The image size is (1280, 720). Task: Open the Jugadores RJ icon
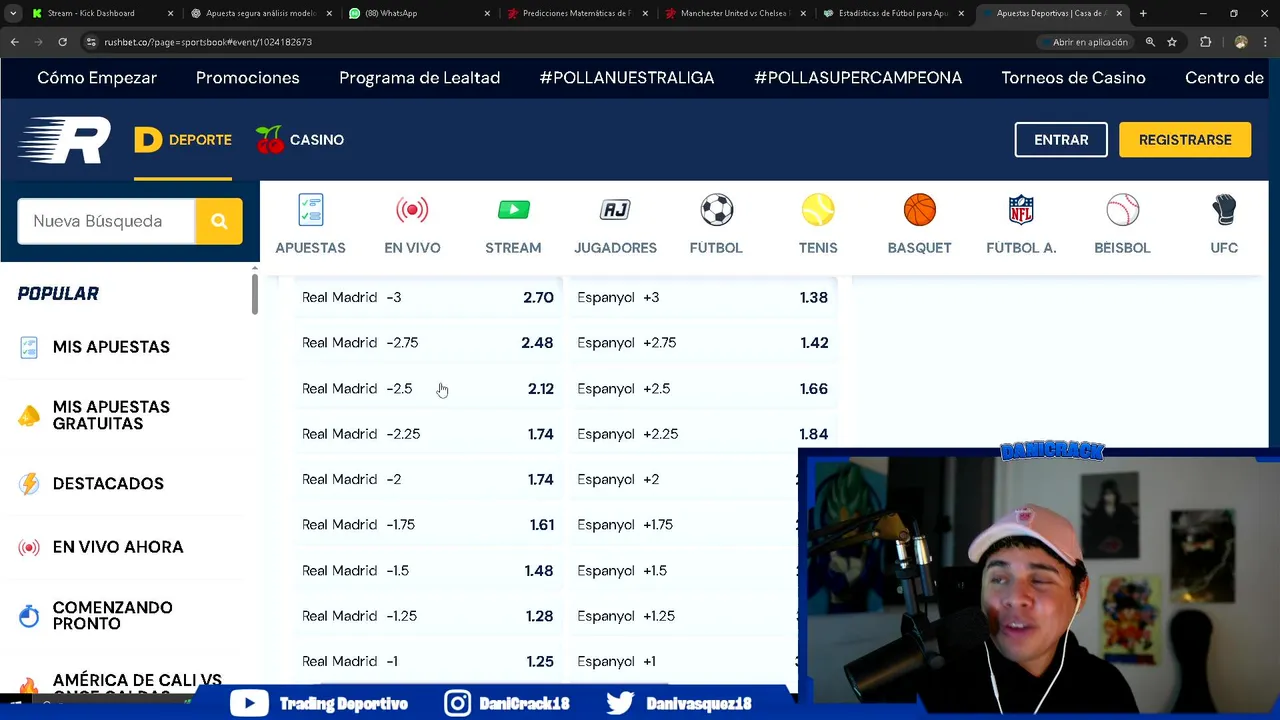tap(615, 210)
